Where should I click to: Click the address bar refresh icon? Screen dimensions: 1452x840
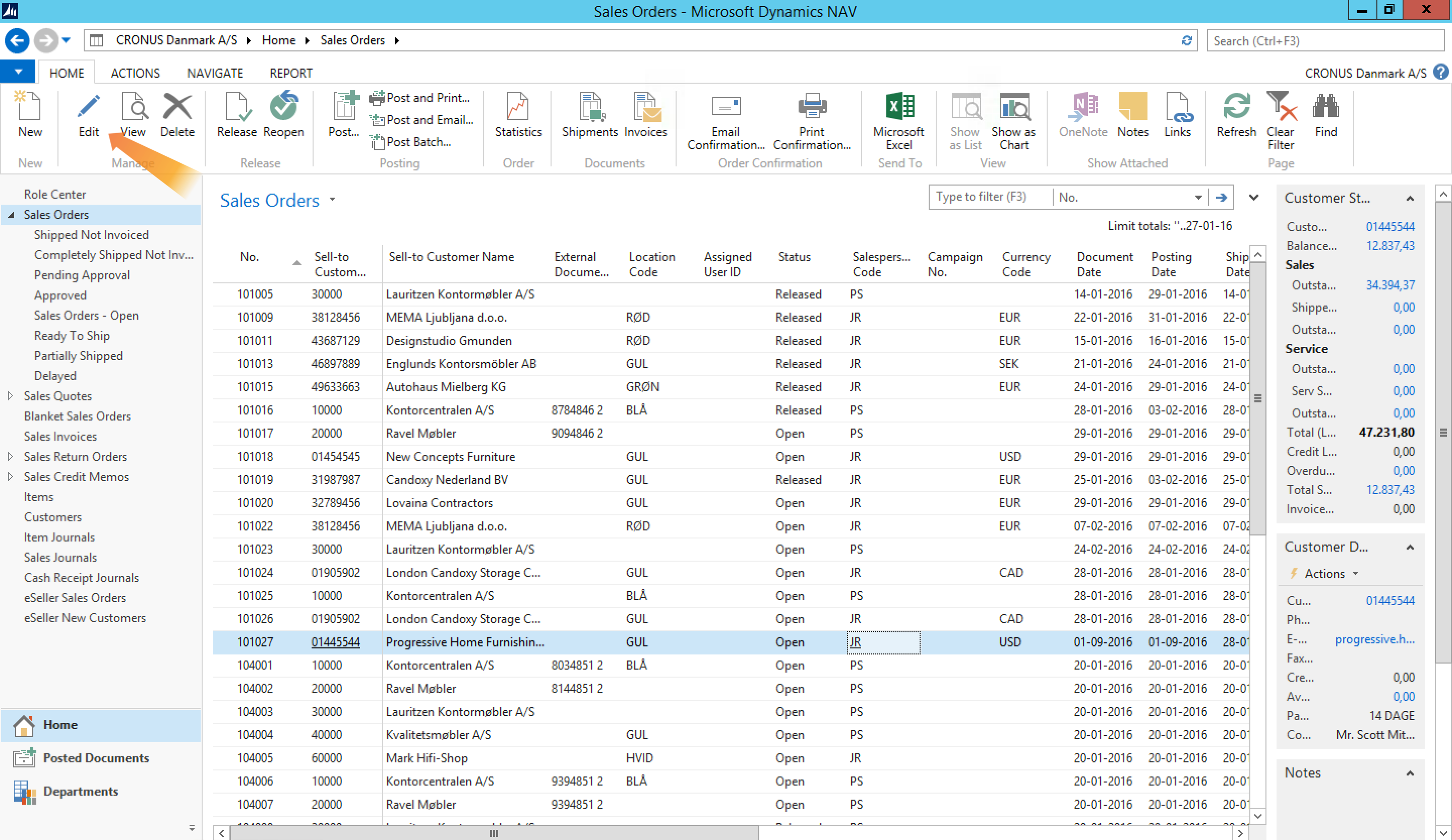point(1186,40)
